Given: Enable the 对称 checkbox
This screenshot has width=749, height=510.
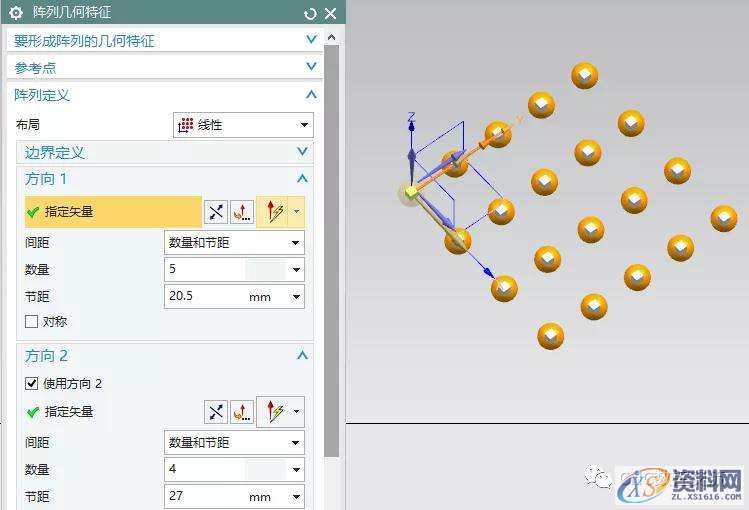Looking at the screenshot, I should [32, 321].
